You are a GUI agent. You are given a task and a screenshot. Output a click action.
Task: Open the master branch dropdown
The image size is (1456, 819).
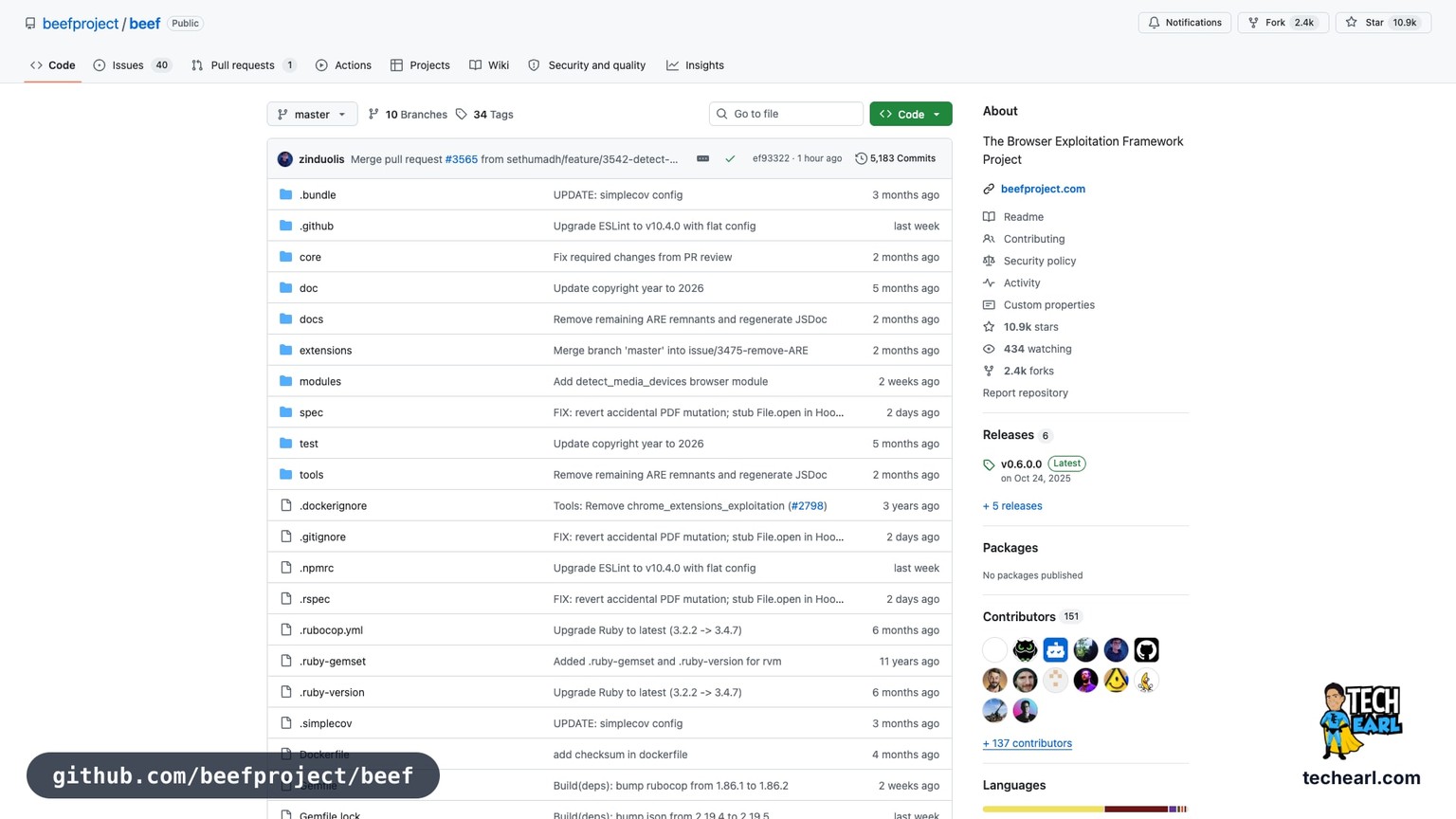(x=312, y=114)
